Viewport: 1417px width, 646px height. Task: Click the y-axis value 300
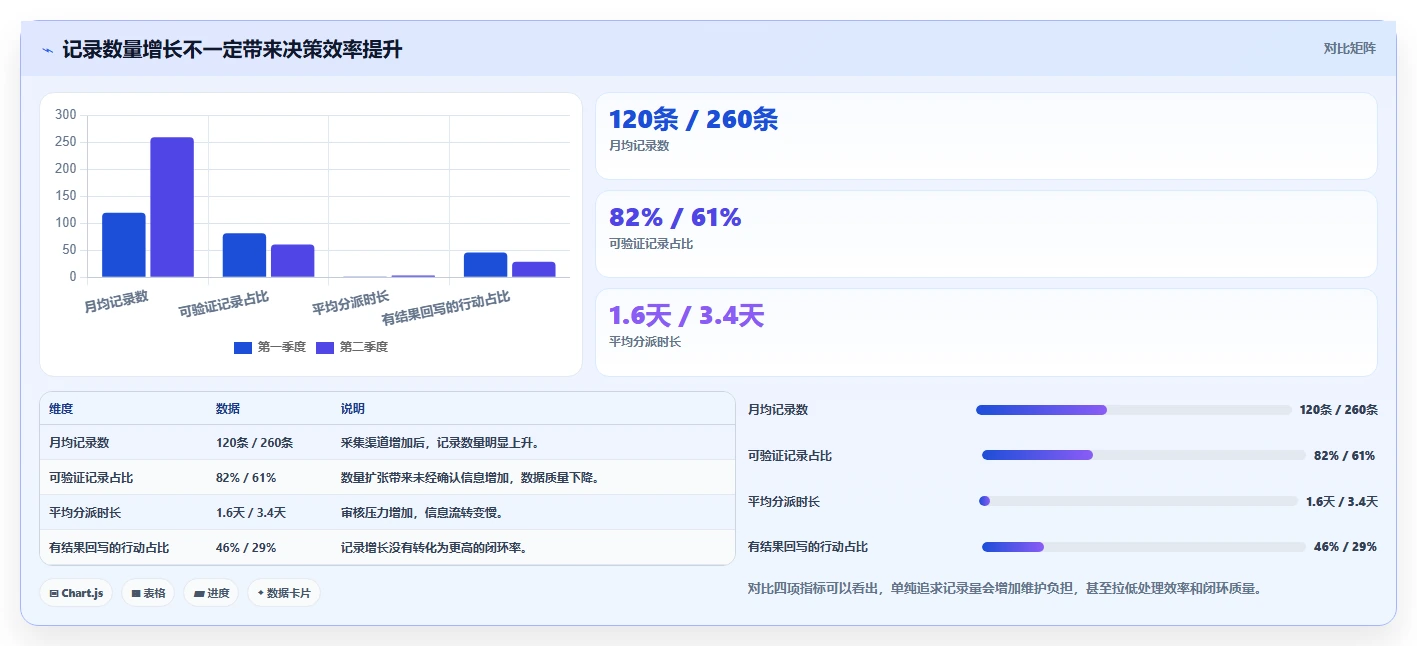pyautogui.click(x=65, y=115)
